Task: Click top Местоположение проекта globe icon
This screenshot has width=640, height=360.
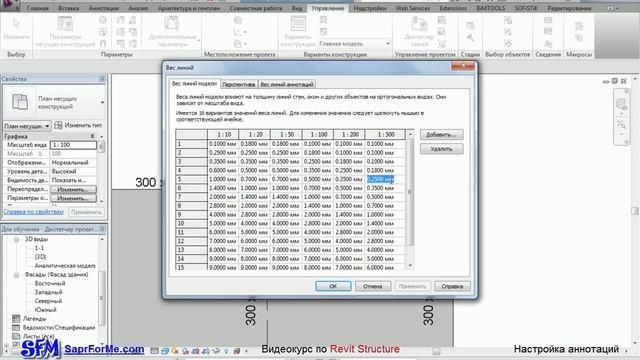Action: click(238, 20)
